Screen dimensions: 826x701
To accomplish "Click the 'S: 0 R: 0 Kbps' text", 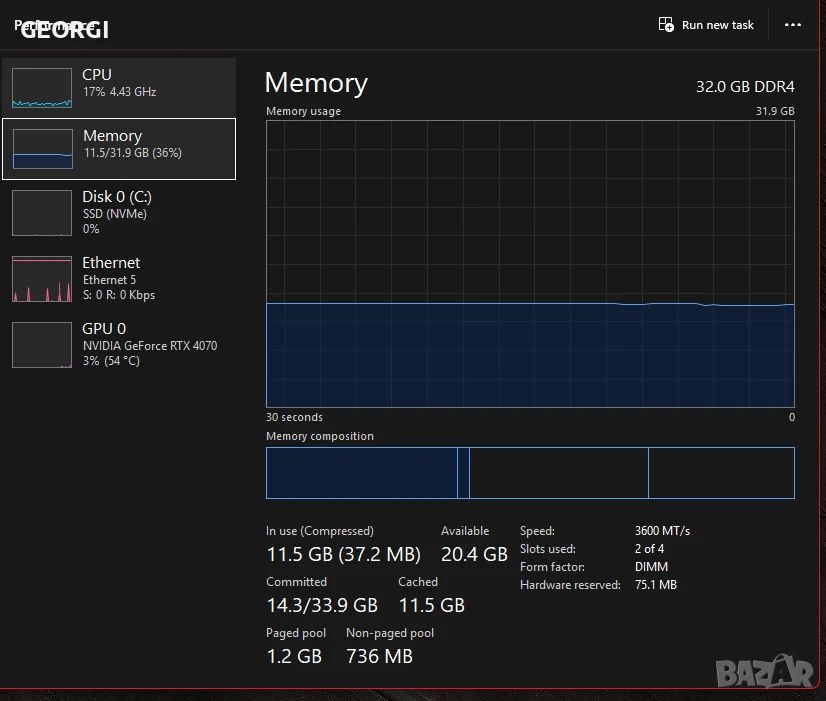I will (119, 295).
